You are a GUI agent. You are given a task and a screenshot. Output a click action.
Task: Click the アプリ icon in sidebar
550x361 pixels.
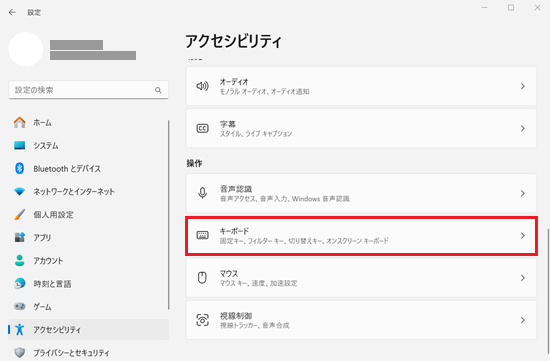coord(20,238)
